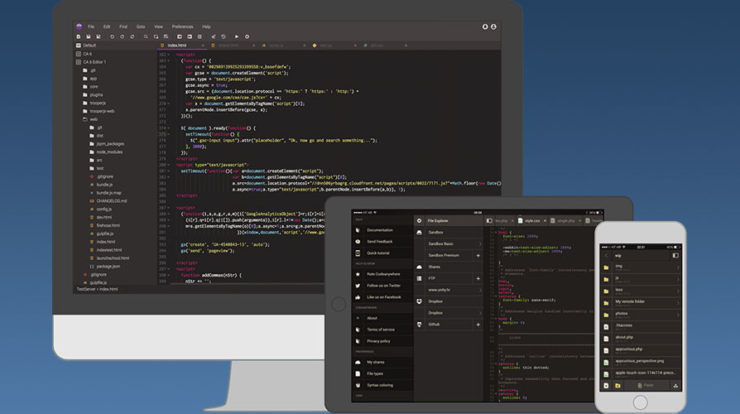Switch to the index.html tab on desktop
This screenshot has height=414, width=740.
click(x=177, y=45)
